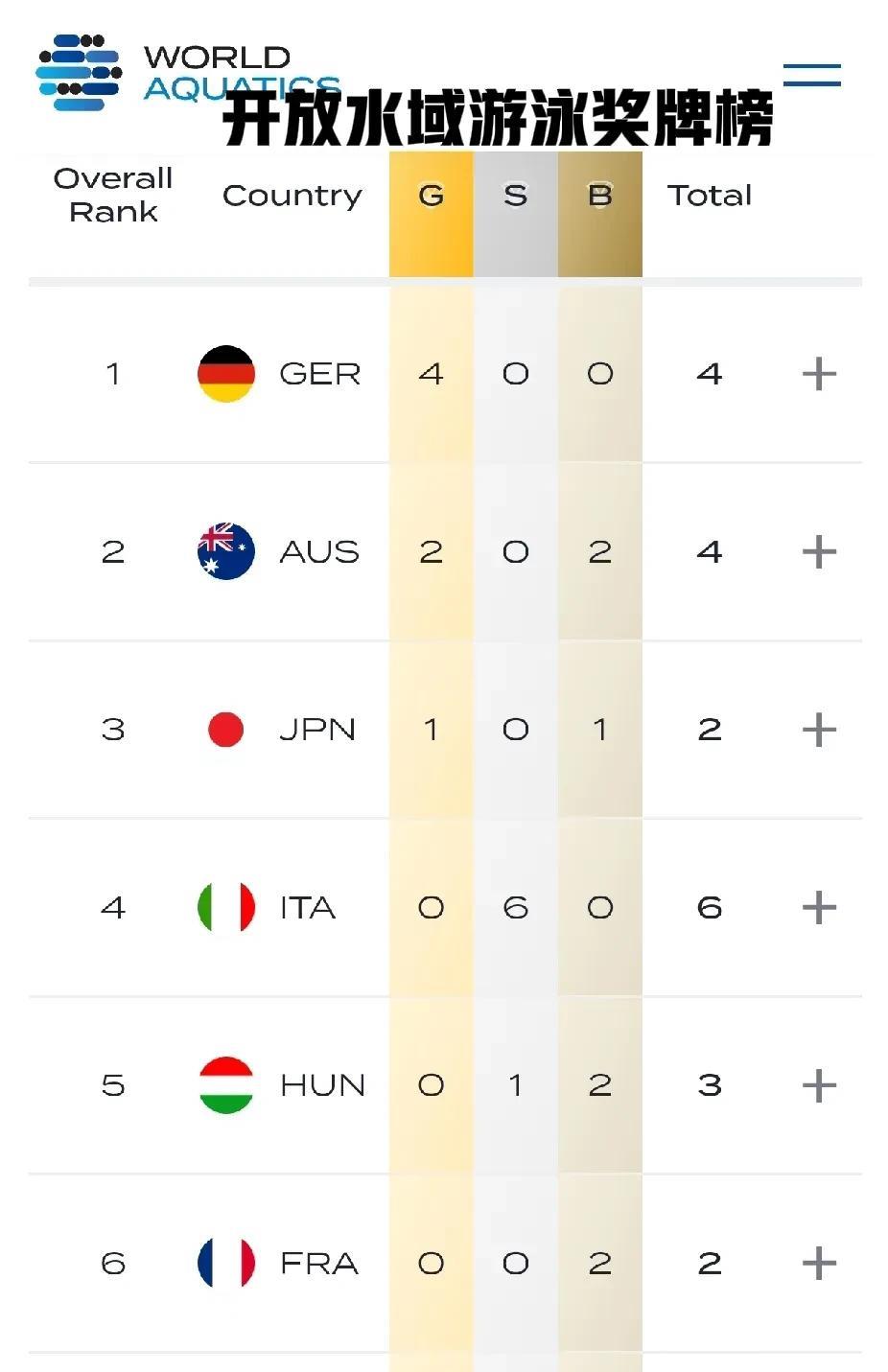This screenshot has height=1372, width=888.
Task: Expand the ITA row details
Action: tap(819, 908)
